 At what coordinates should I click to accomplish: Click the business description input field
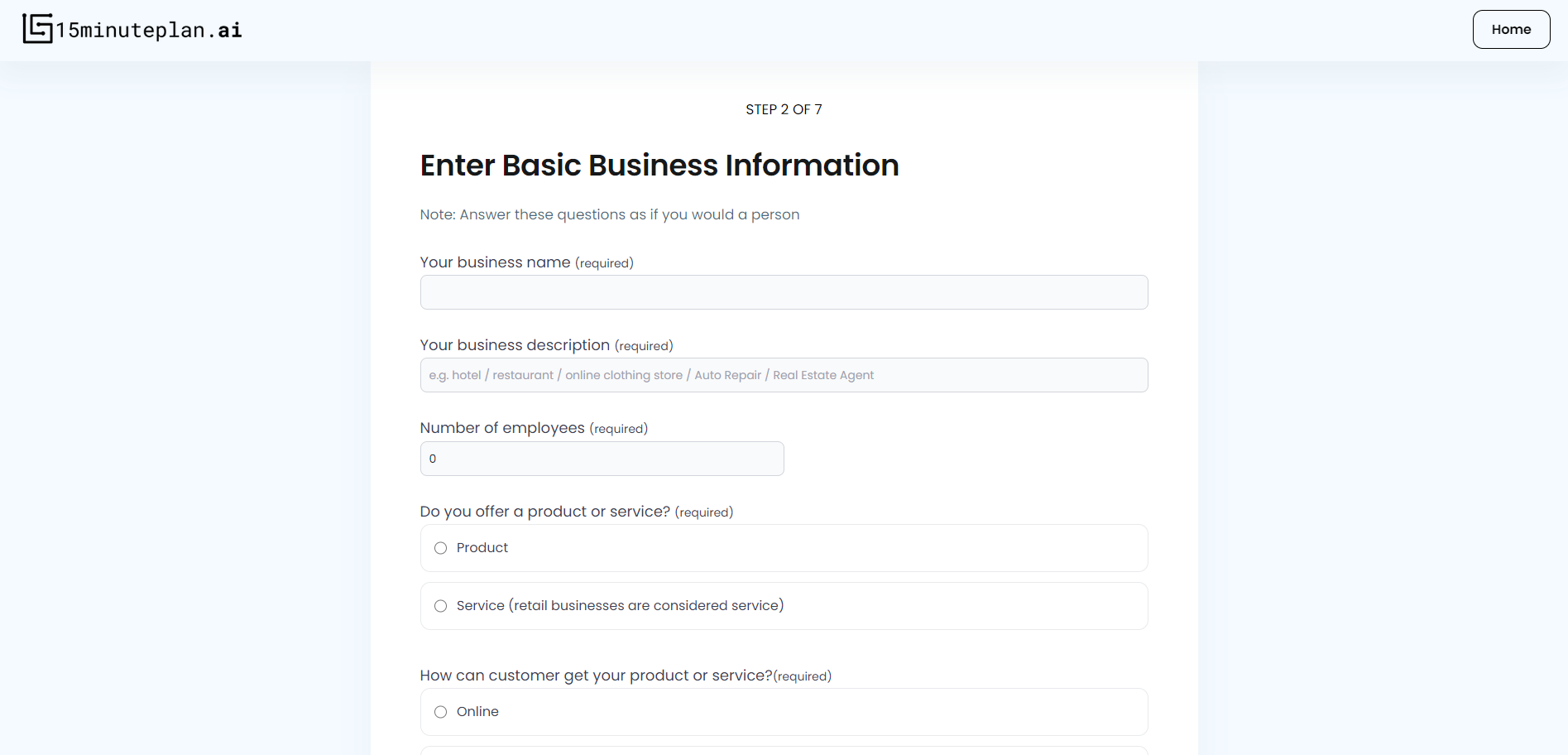click(784, 375)
